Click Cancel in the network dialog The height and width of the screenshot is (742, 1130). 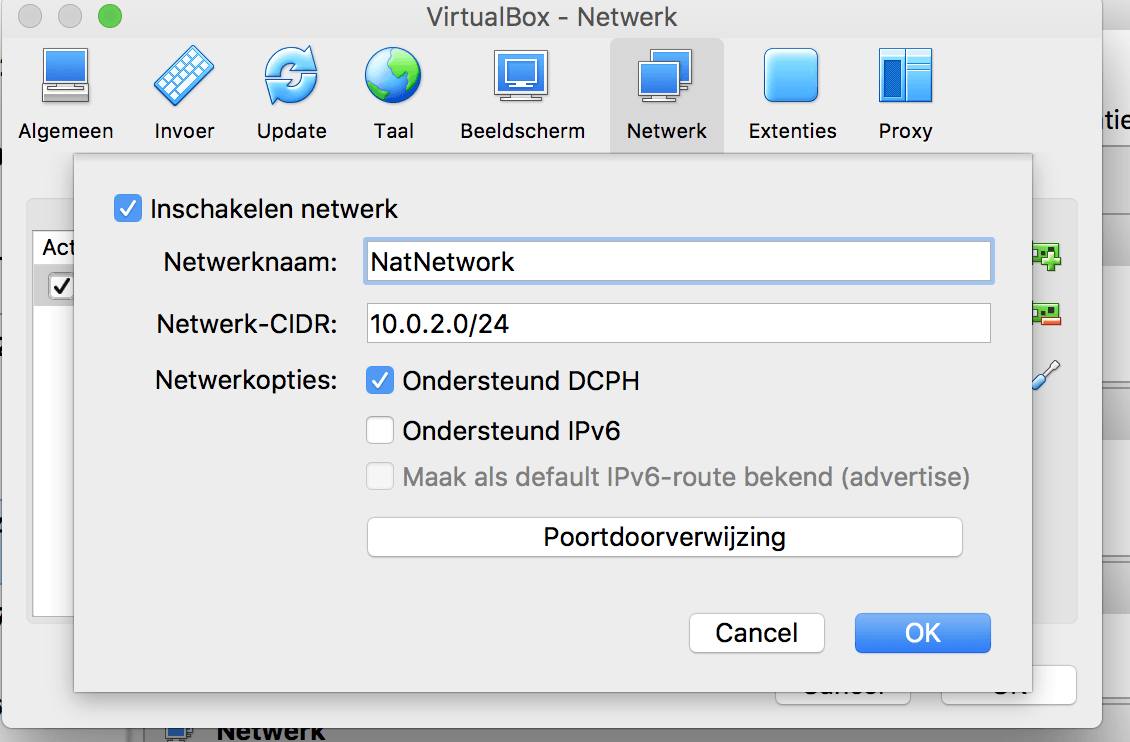click(756, 633)
